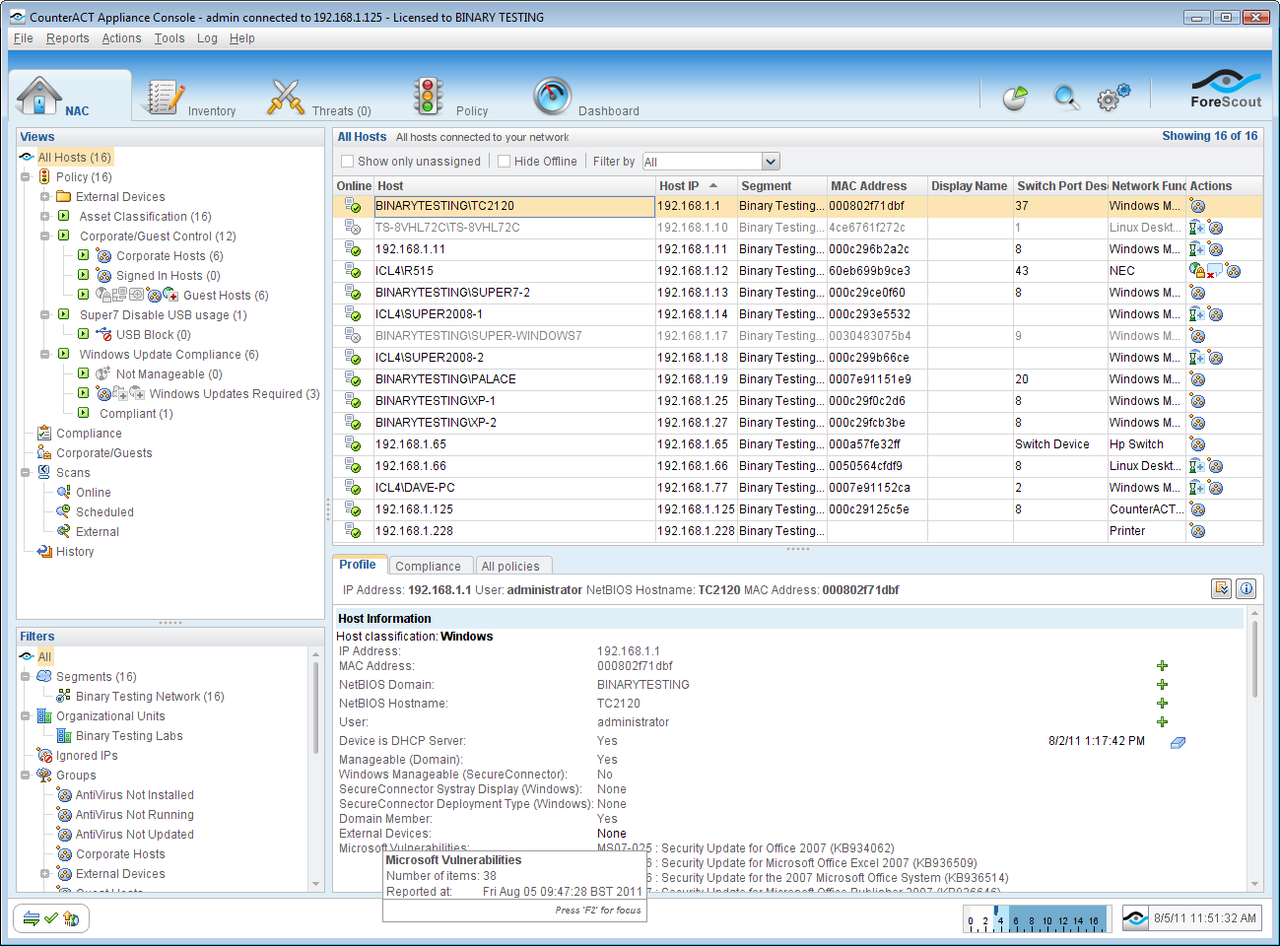This screenshot has width=1280, height=946.
Task: Collapse the Scans tree node
Action: click(x=25, y=472)
